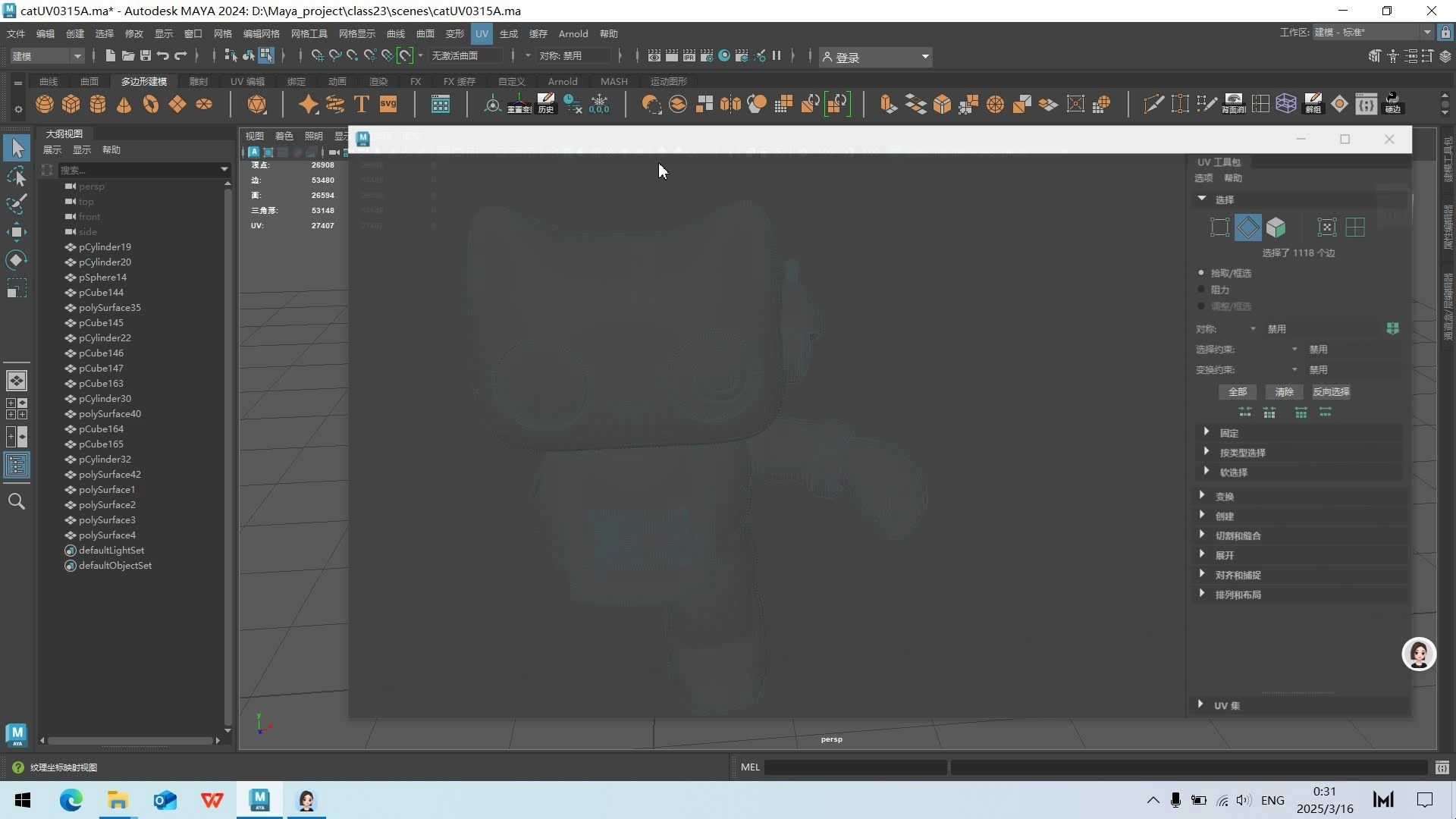
Task: Select the Move tool in toolbox
Action: 17,232
